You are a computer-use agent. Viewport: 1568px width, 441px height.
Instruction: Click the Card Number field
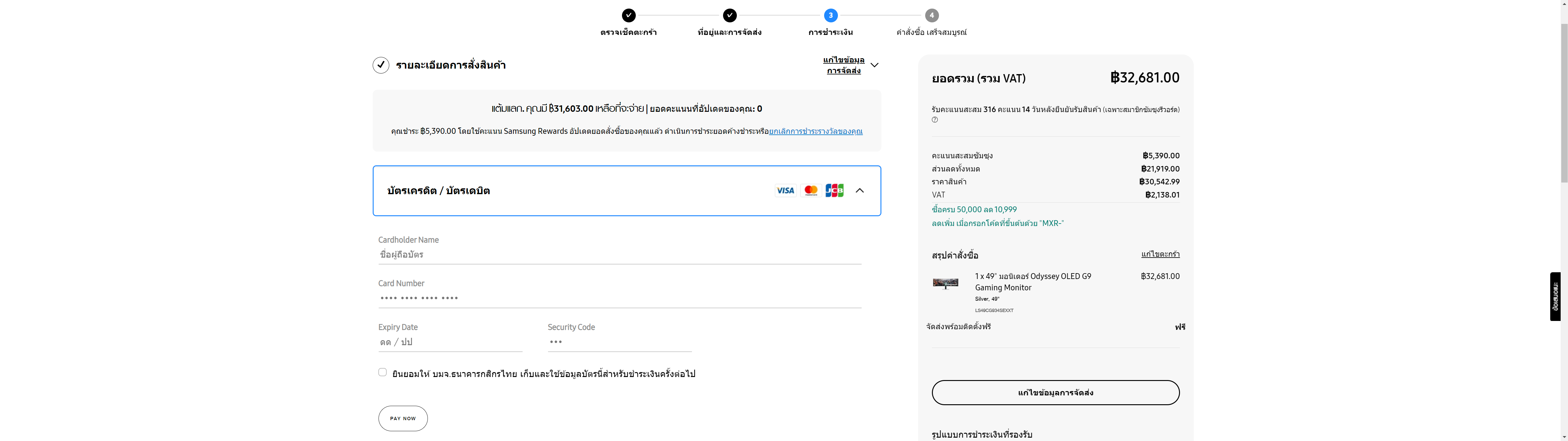(620, 299)
